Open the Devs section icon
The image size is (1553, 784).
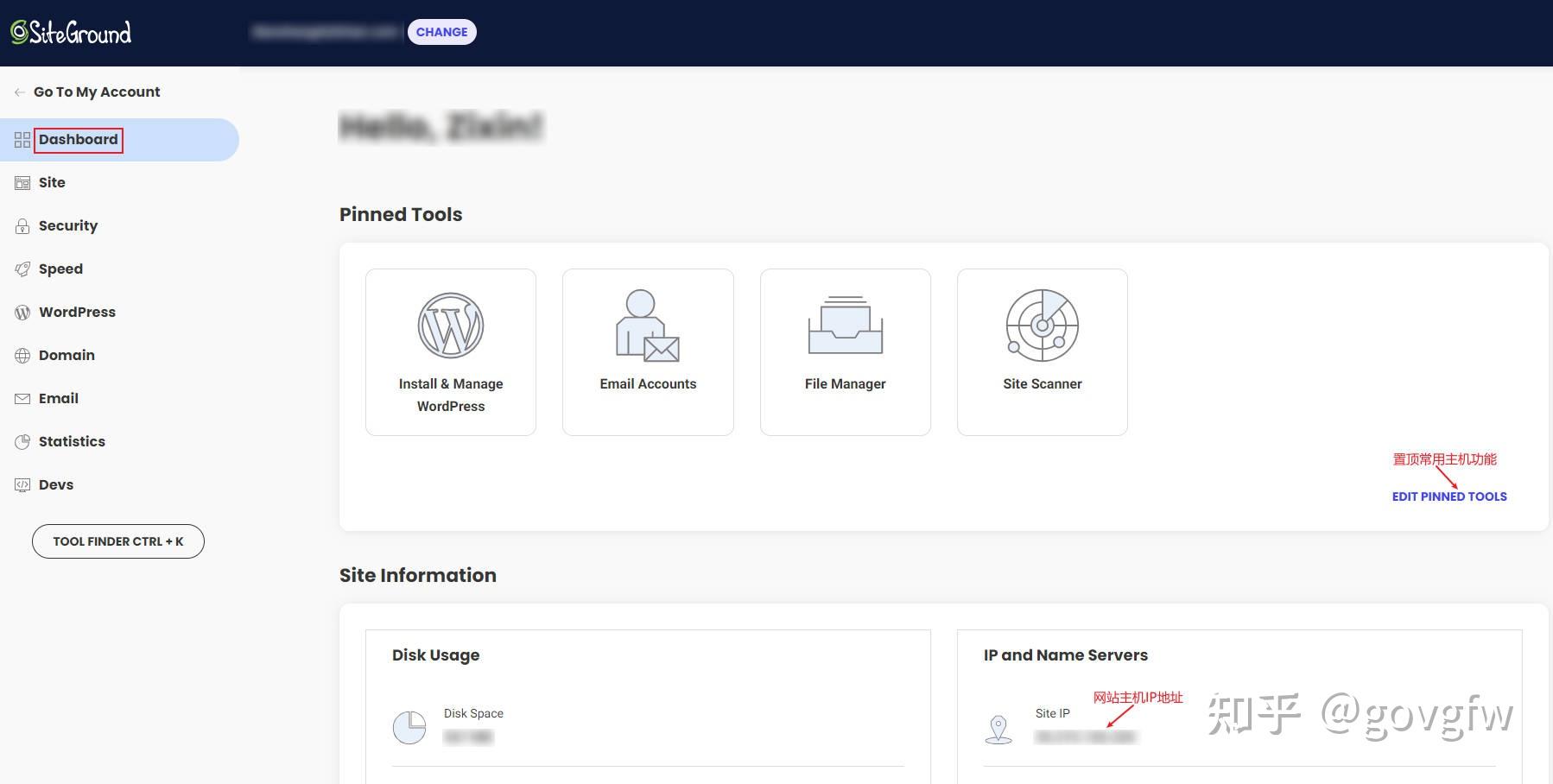point(22,484)
